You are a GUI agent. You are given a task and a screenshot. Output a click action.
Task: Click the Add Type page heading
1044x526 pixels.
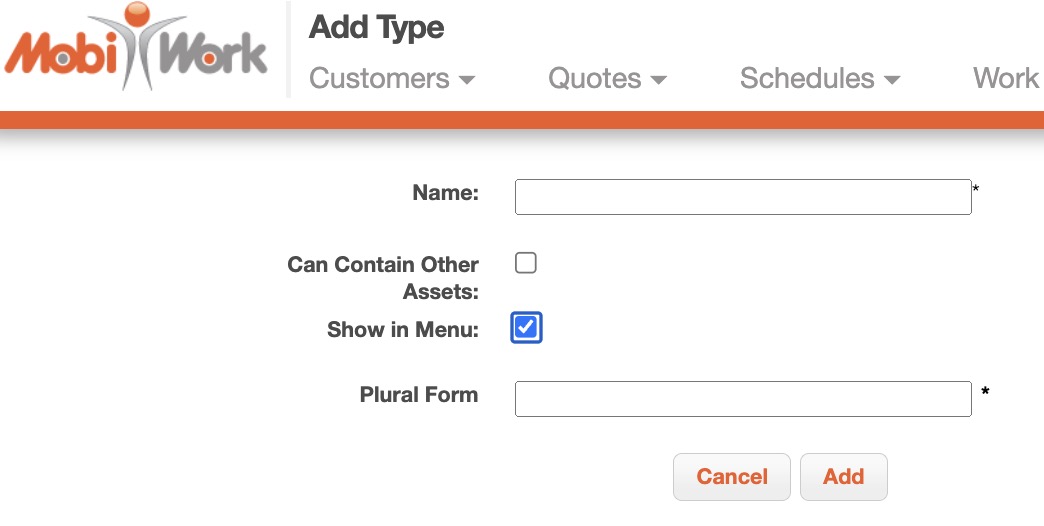[377, 28]
